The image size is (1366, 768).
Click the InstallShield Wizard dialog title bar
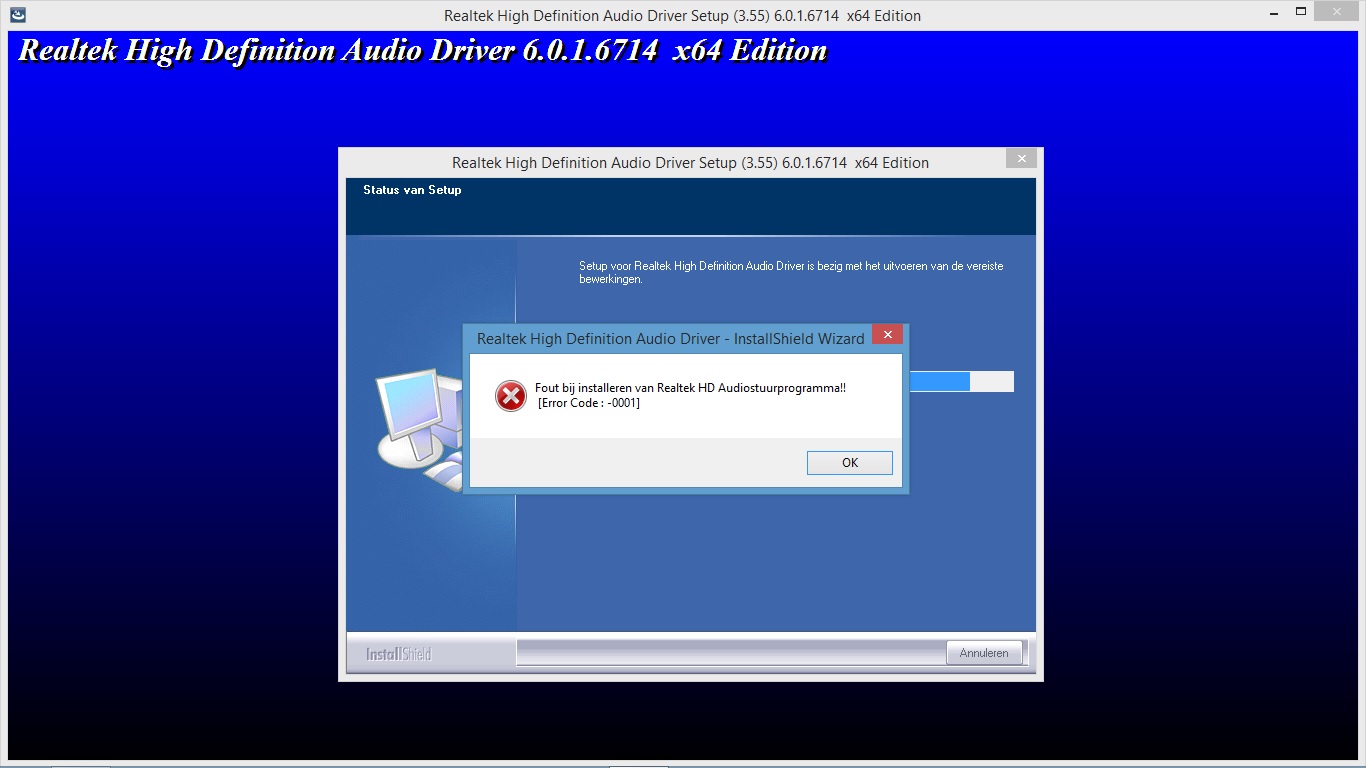pyautogui.click(x=670, y=339)
